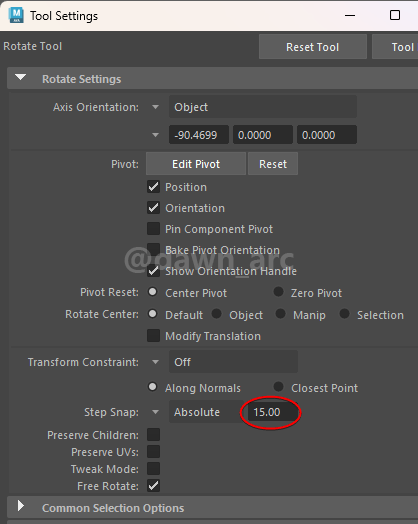
Task: Select Rotate Center Default radio button
Action: click(152, 314)
